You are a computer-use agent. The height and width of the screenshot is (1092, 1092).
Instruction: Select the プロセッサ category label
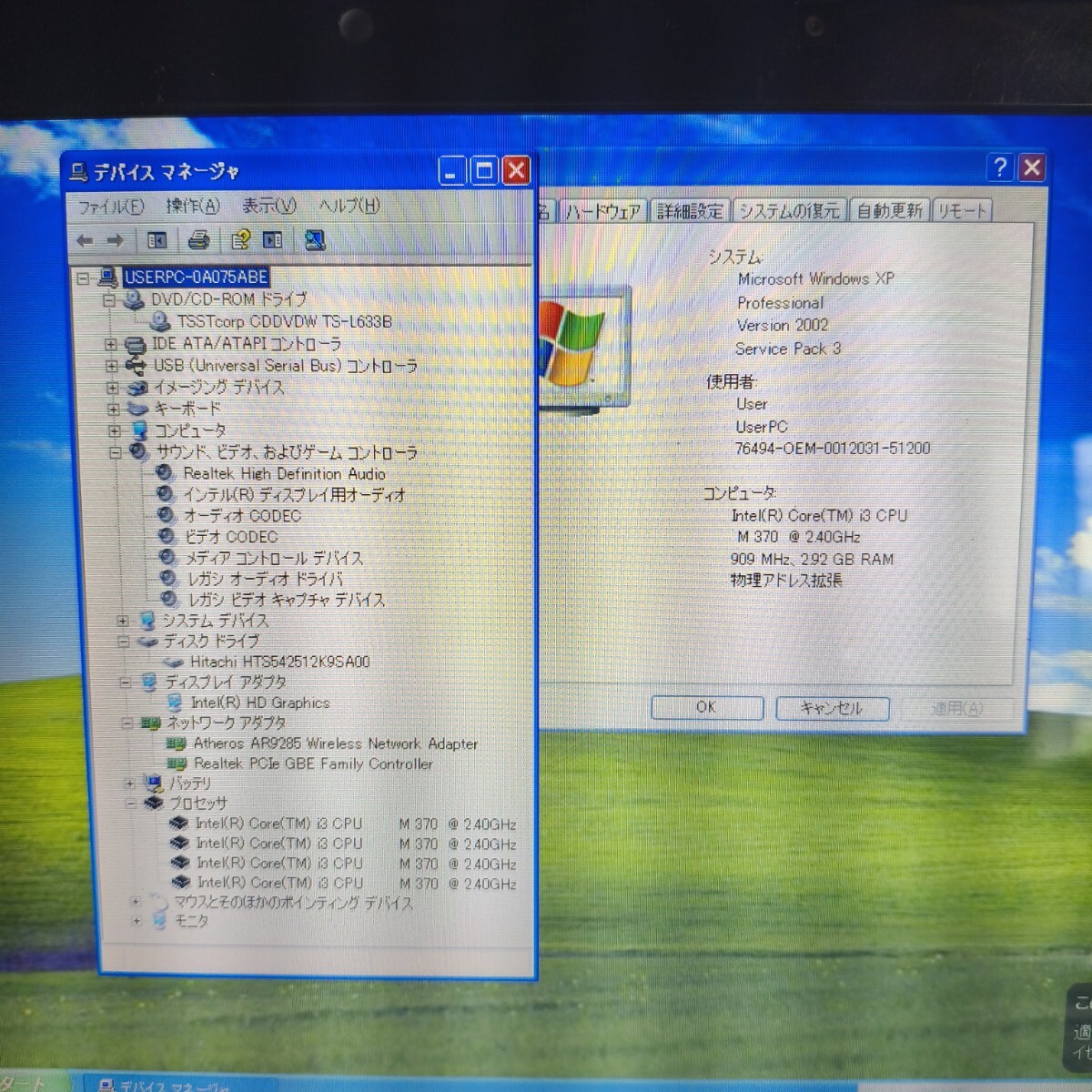pos(197,804)
